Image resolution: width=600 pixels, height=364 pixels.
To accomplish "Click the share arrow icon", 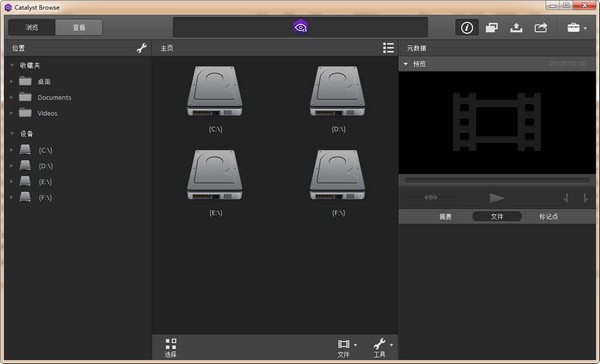I will 540,28.
